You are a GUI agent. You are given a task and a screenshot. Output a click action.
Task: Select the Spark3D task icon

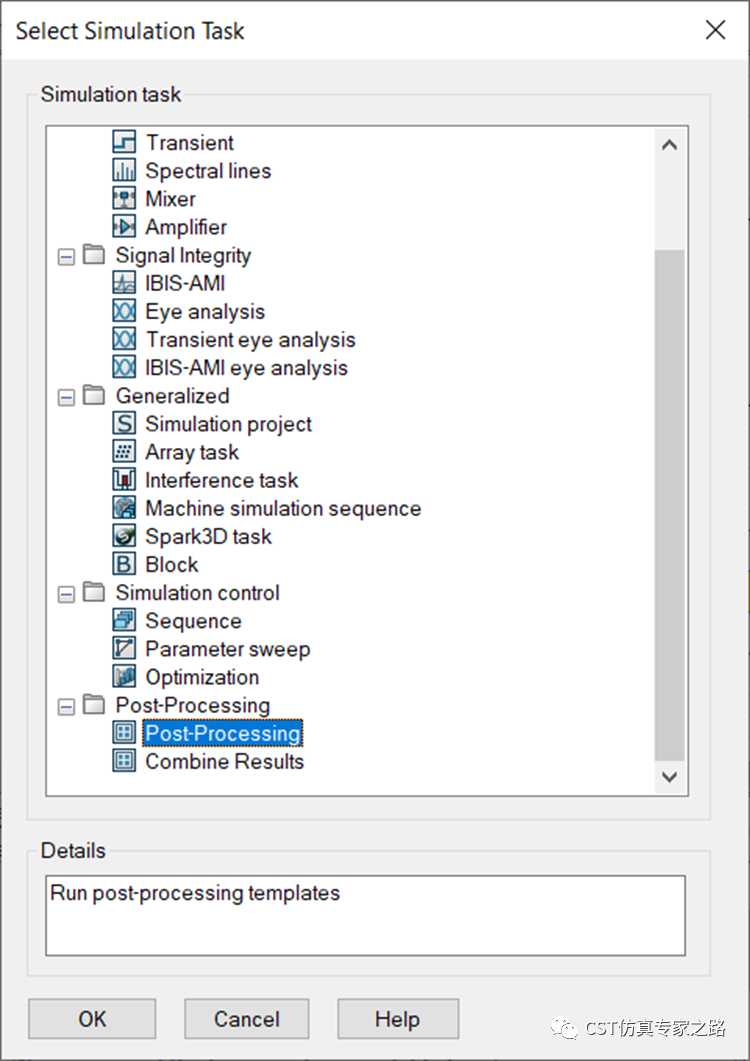coord(124,536)
